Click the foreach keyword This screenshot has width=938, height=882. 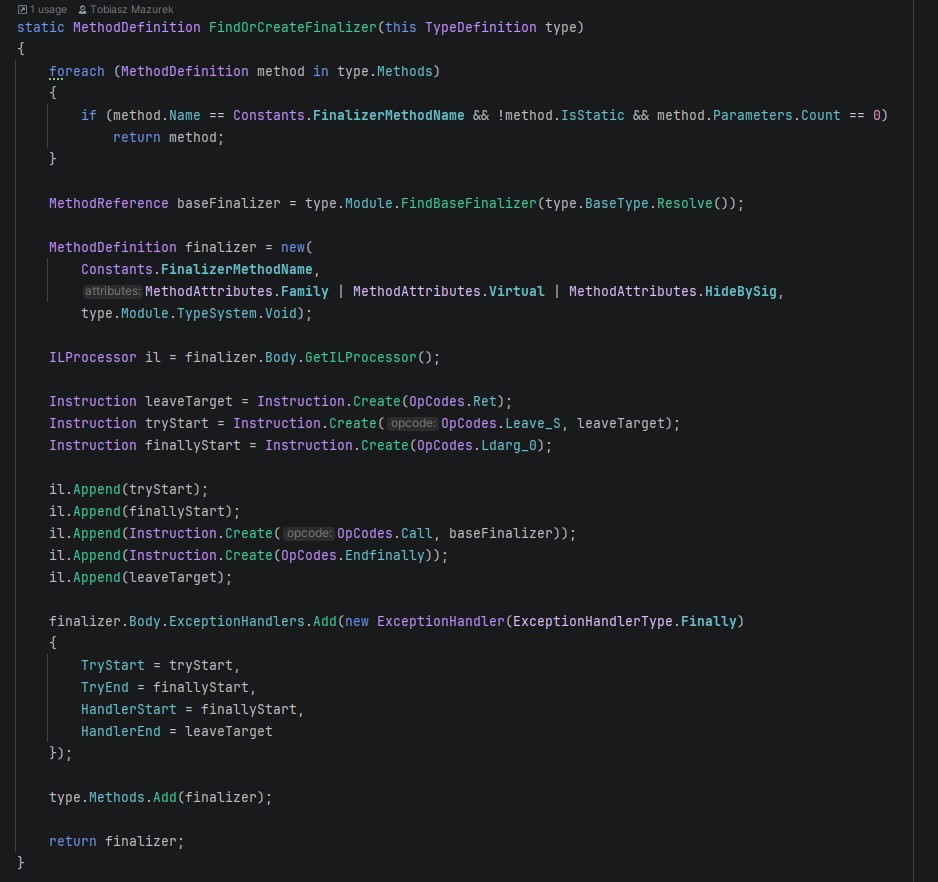[x=77, y=72]
